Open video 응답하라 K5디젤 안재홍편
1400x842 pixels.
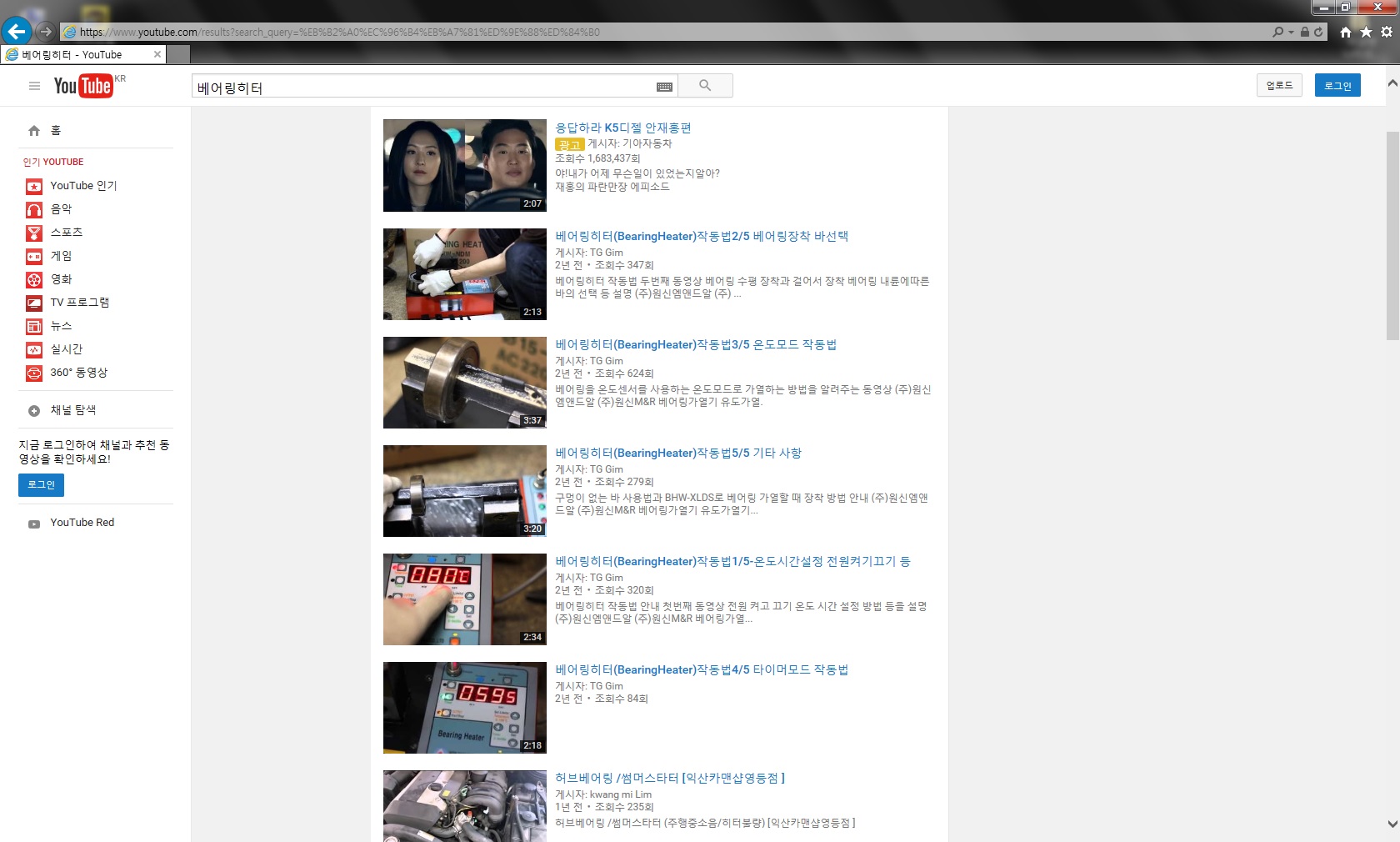(623, 128)
